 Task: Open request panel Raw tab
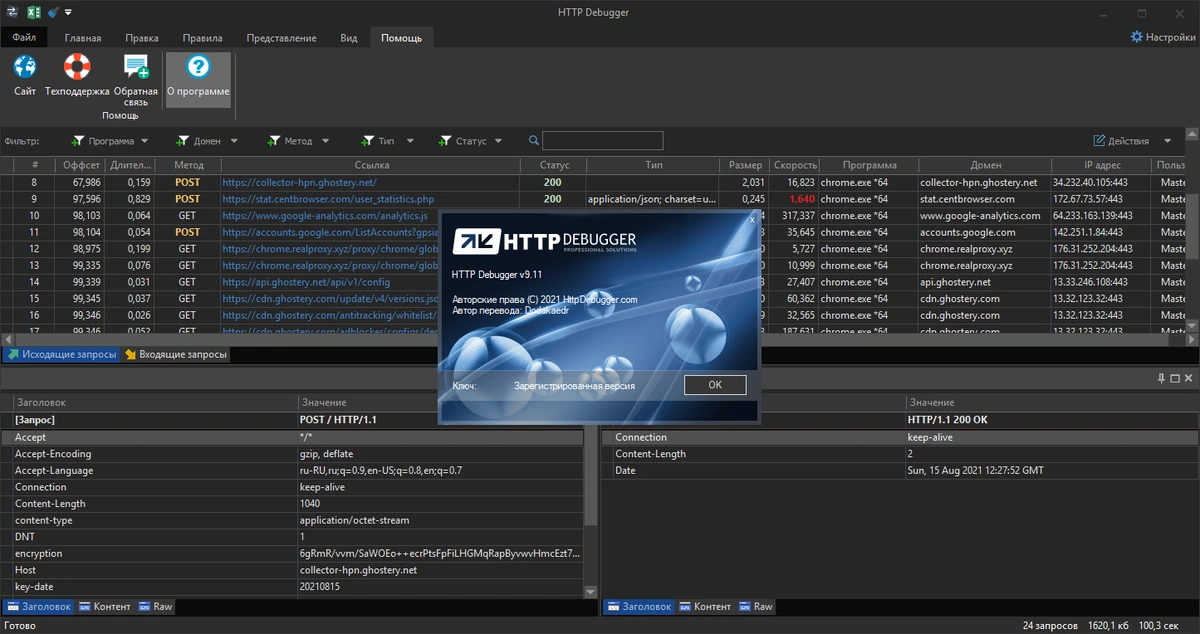pyautogui.click(x=155, y=606)
